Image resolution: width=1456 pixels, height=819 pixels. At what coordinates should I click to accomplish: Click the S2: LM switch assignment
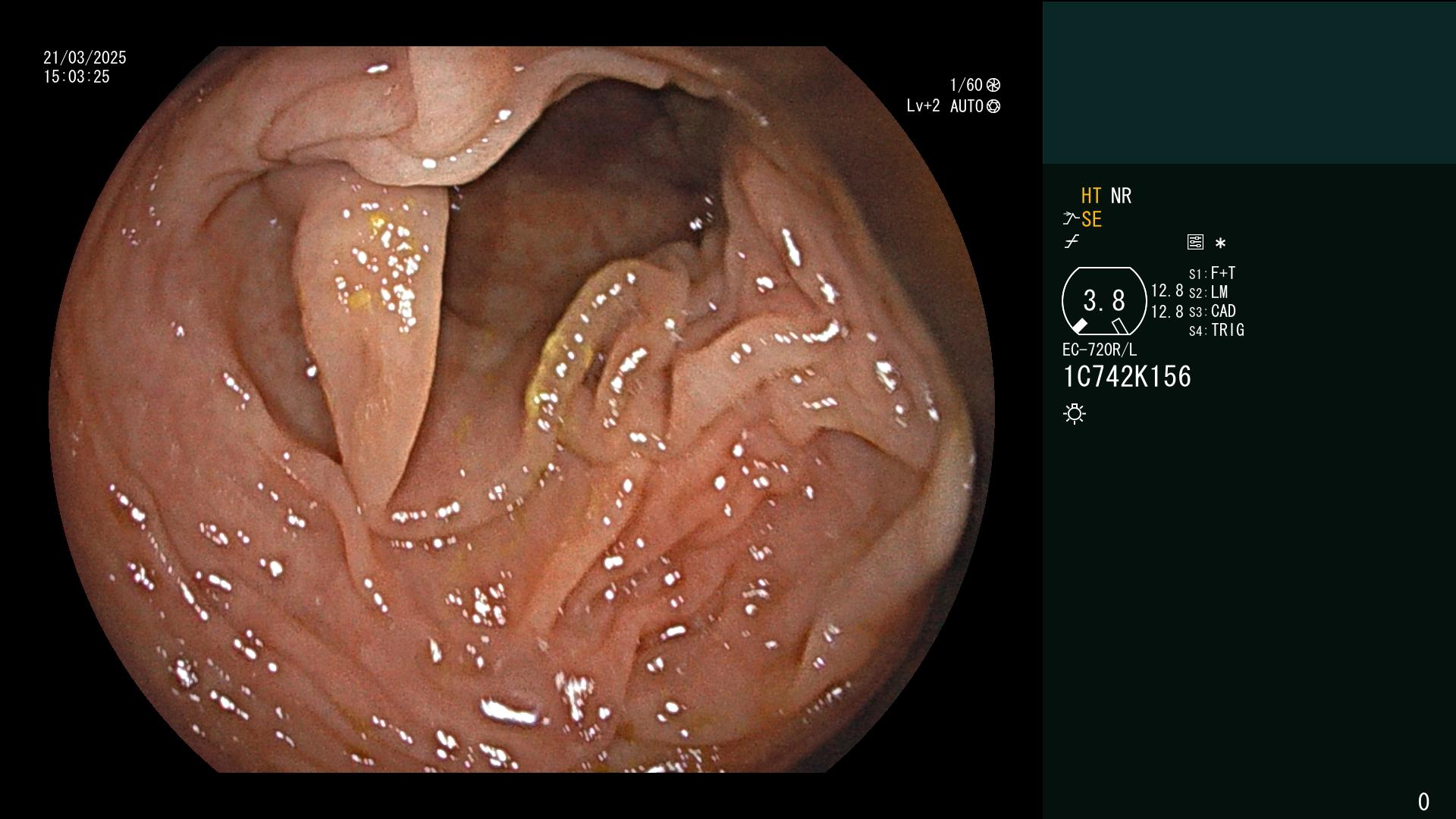coord(1208,292)
